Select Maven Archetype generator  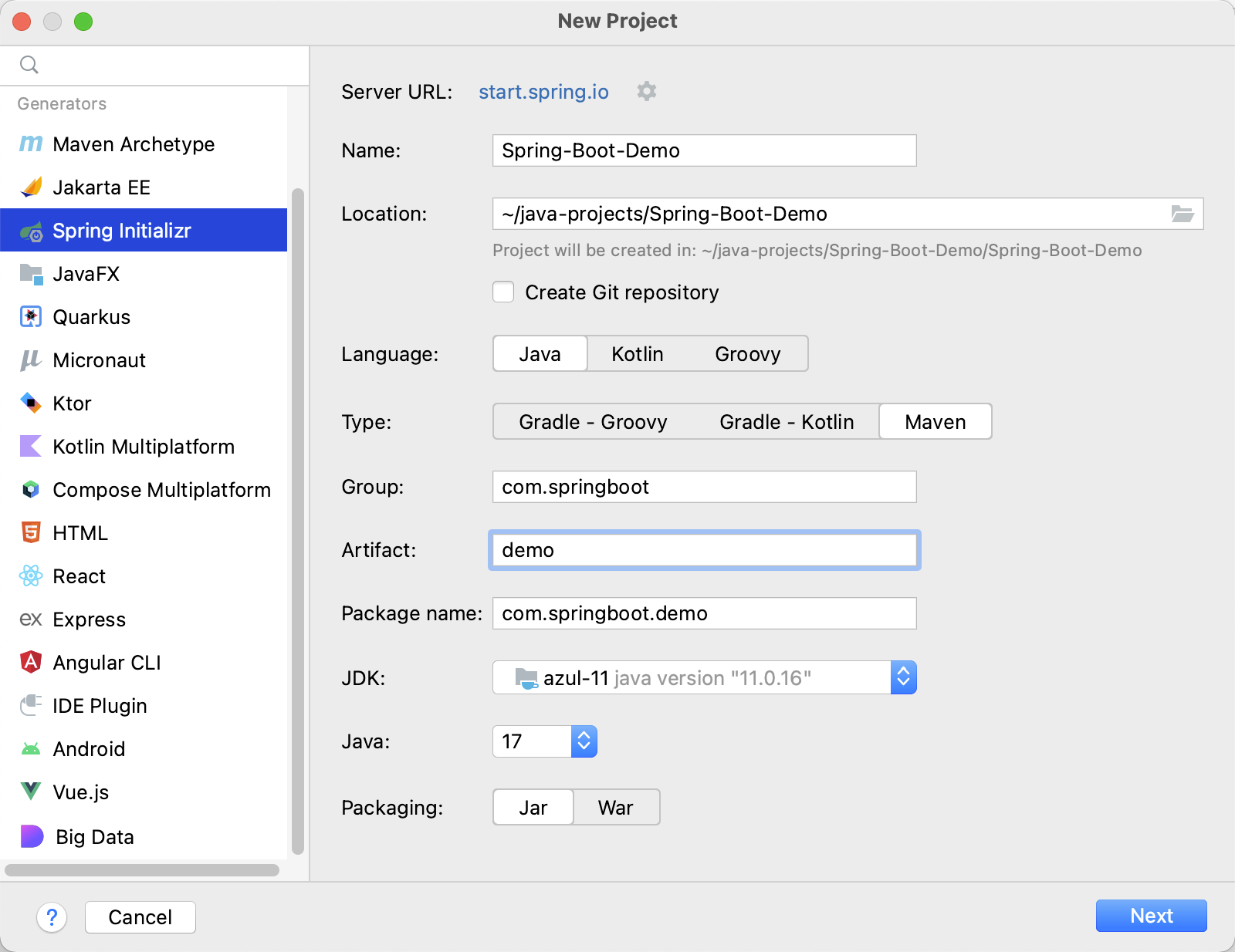pos(144,144)
